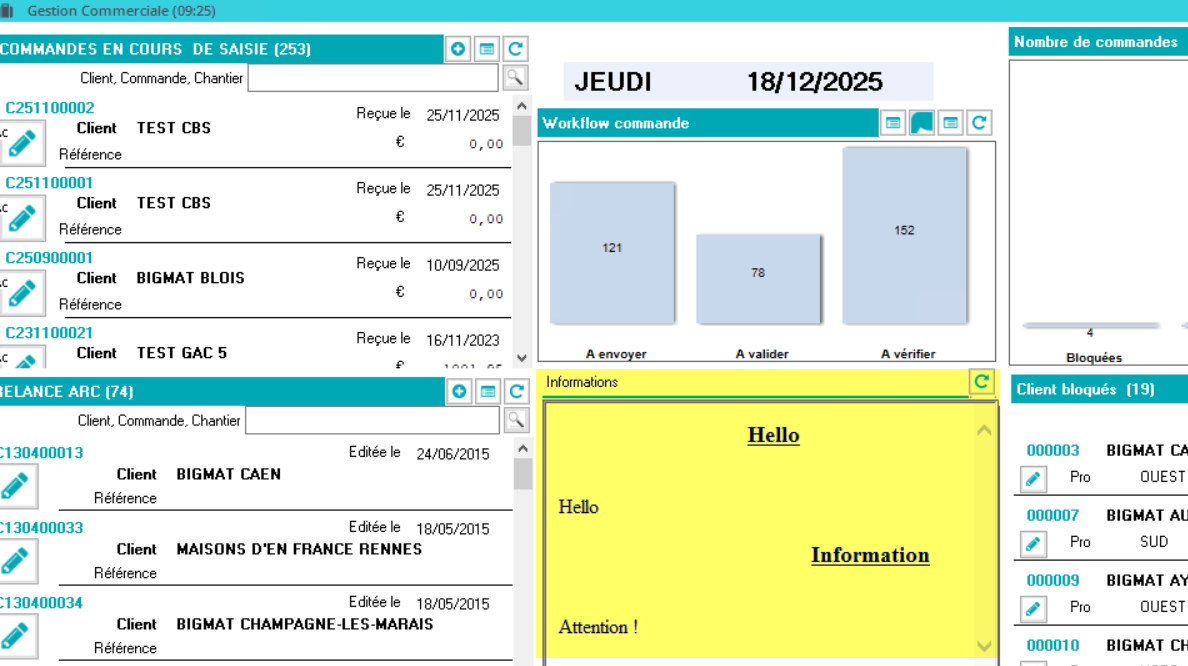Image resolution: width=1188 pixels, height=666 pixels.
Task: Add new order in Commandes en cours panel
Action: tap(458, 49)
